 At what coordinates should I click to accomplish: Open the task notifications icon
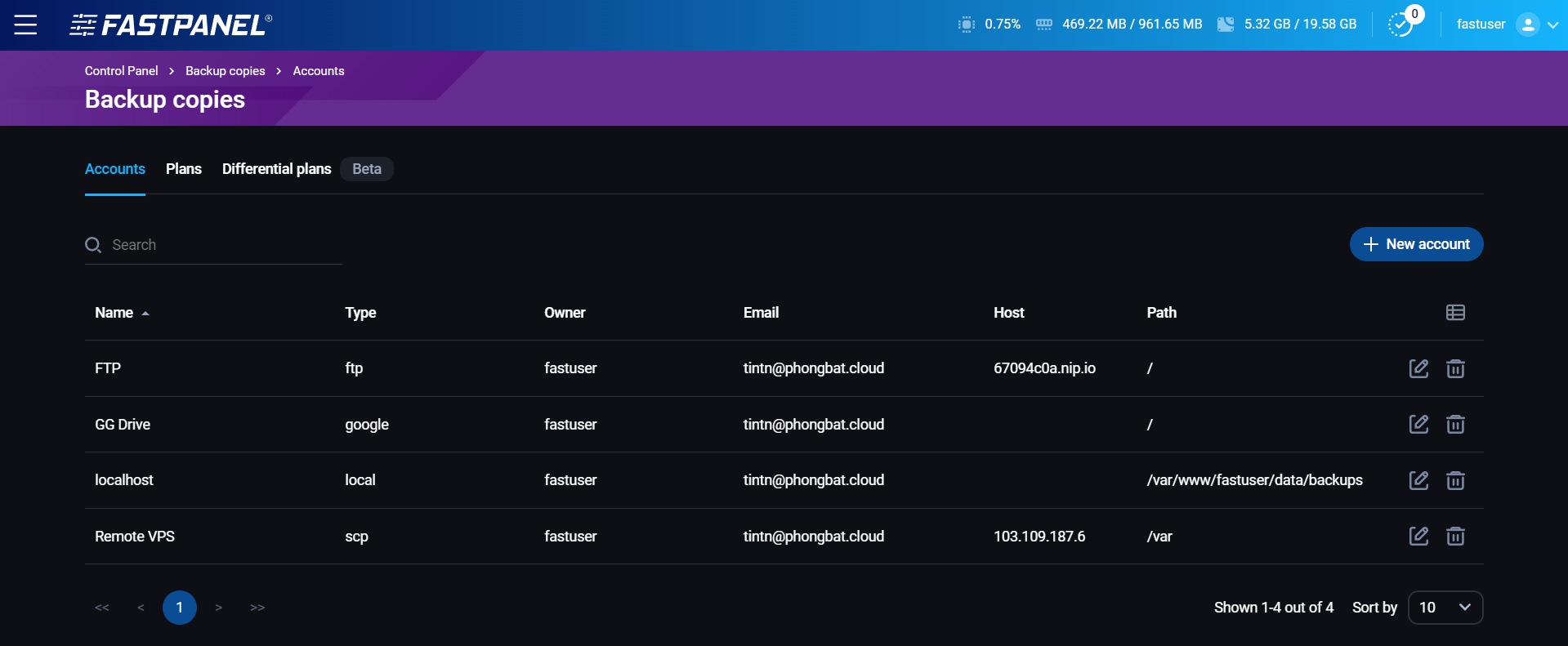(1401, 25)
